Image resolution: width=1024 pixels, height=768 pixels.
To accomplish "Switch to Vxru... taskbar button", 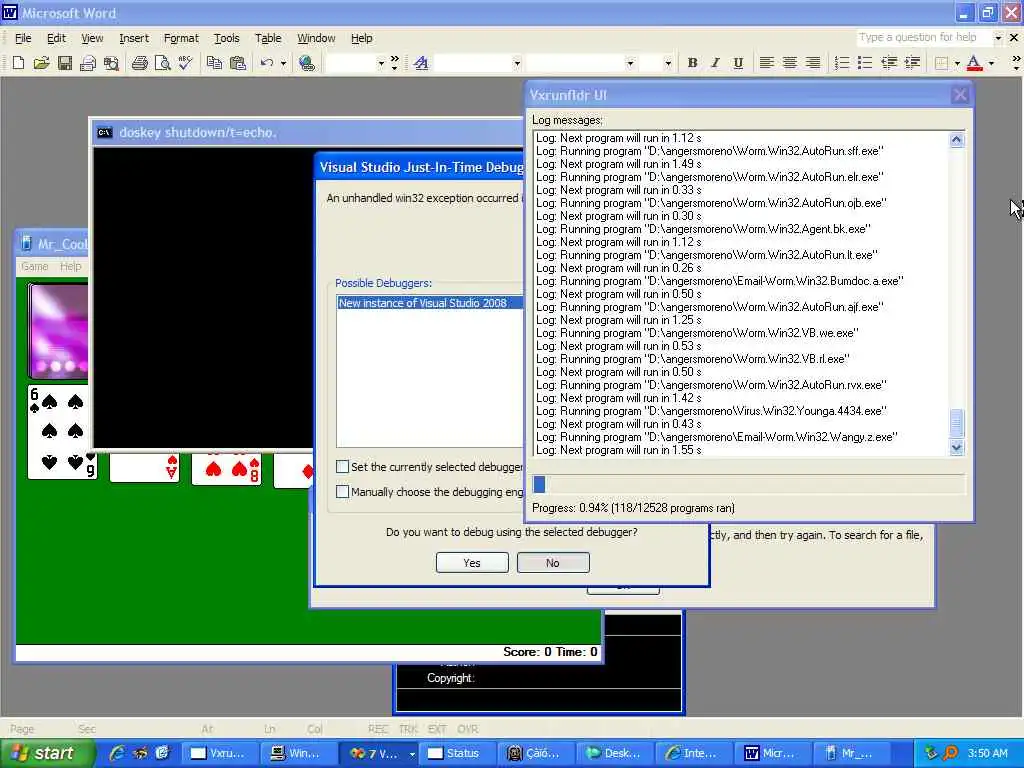I will 219,753.
